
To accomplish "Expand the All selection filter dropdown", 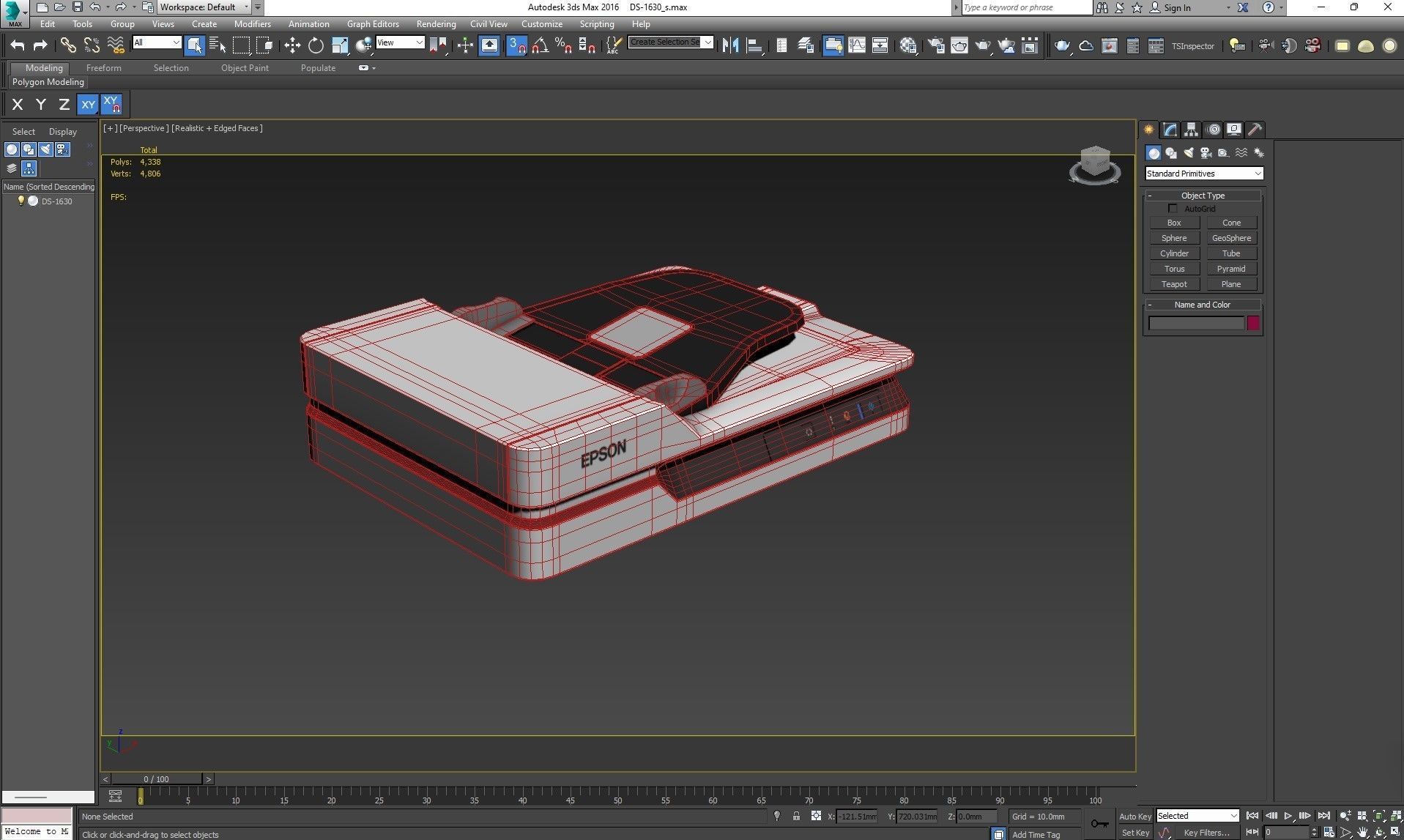I will (157, 42).
